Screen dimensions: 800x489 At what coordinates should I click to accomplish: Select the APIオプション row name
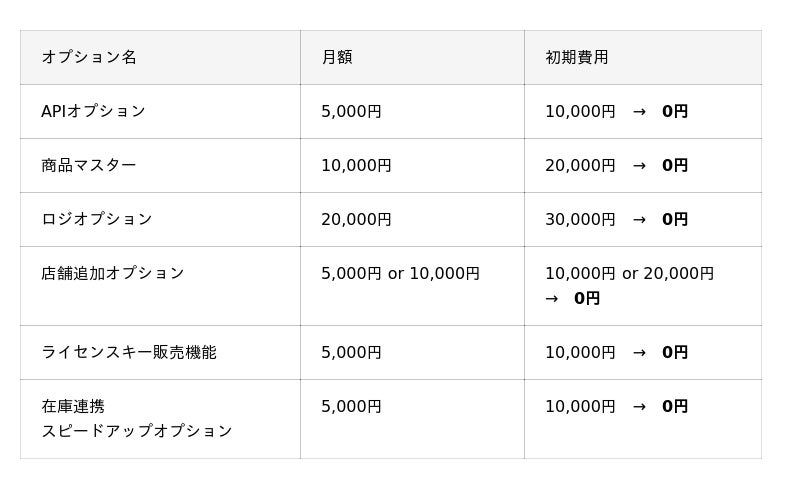pyautogui.click(x=93, y=111)
